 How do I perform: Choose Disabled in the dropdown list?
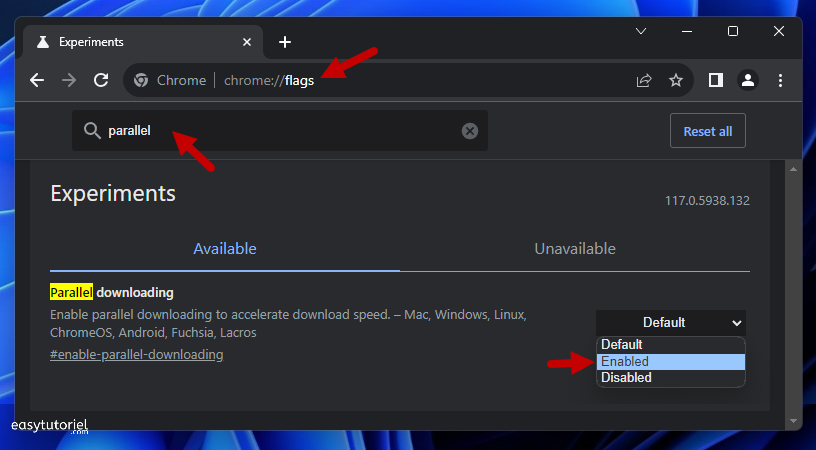pyautogui.click(x=671, y=378)
